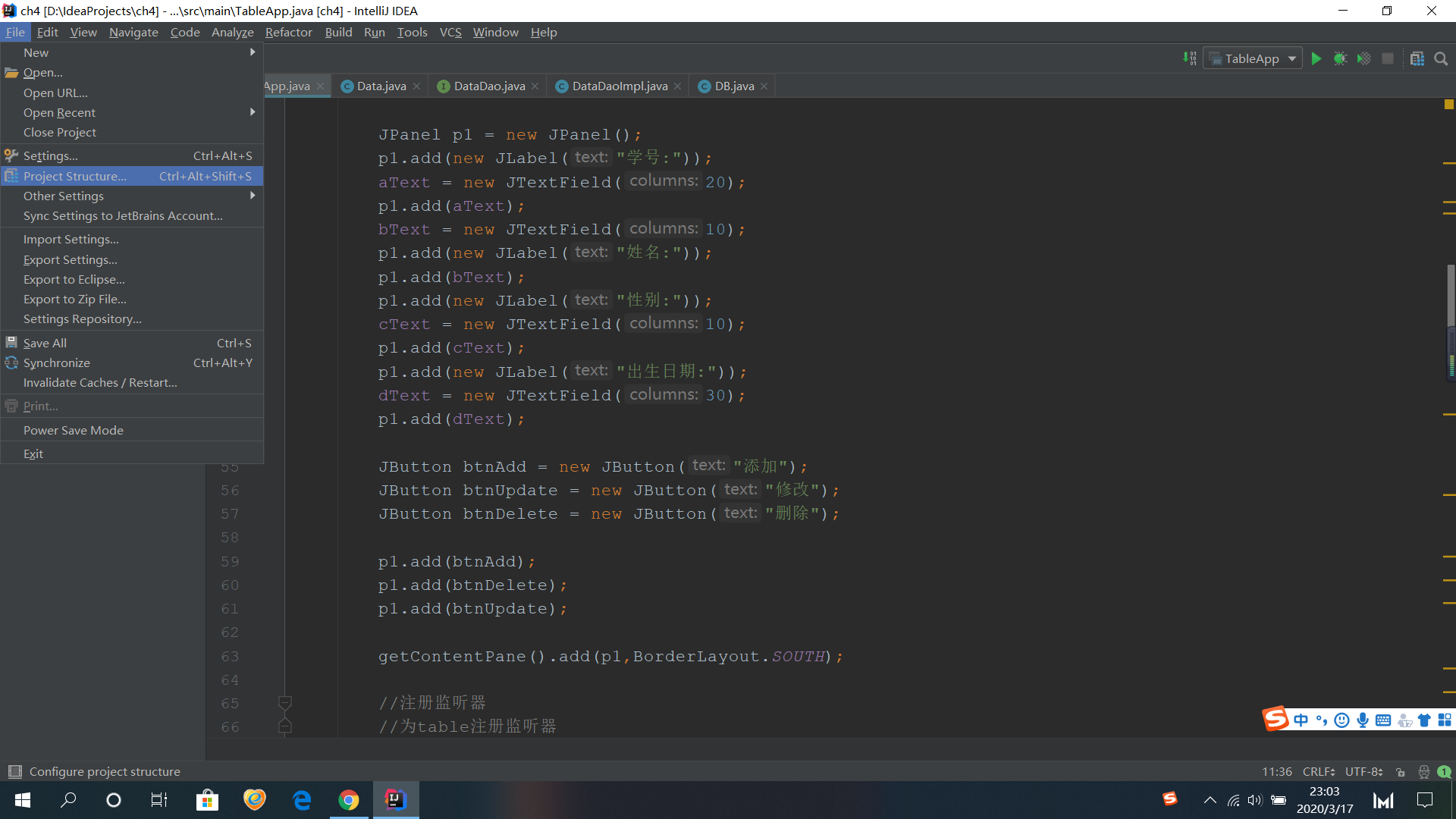Run TableApp with the green play button
The width and height of the screenshot is (1456, 819).
1316,58
